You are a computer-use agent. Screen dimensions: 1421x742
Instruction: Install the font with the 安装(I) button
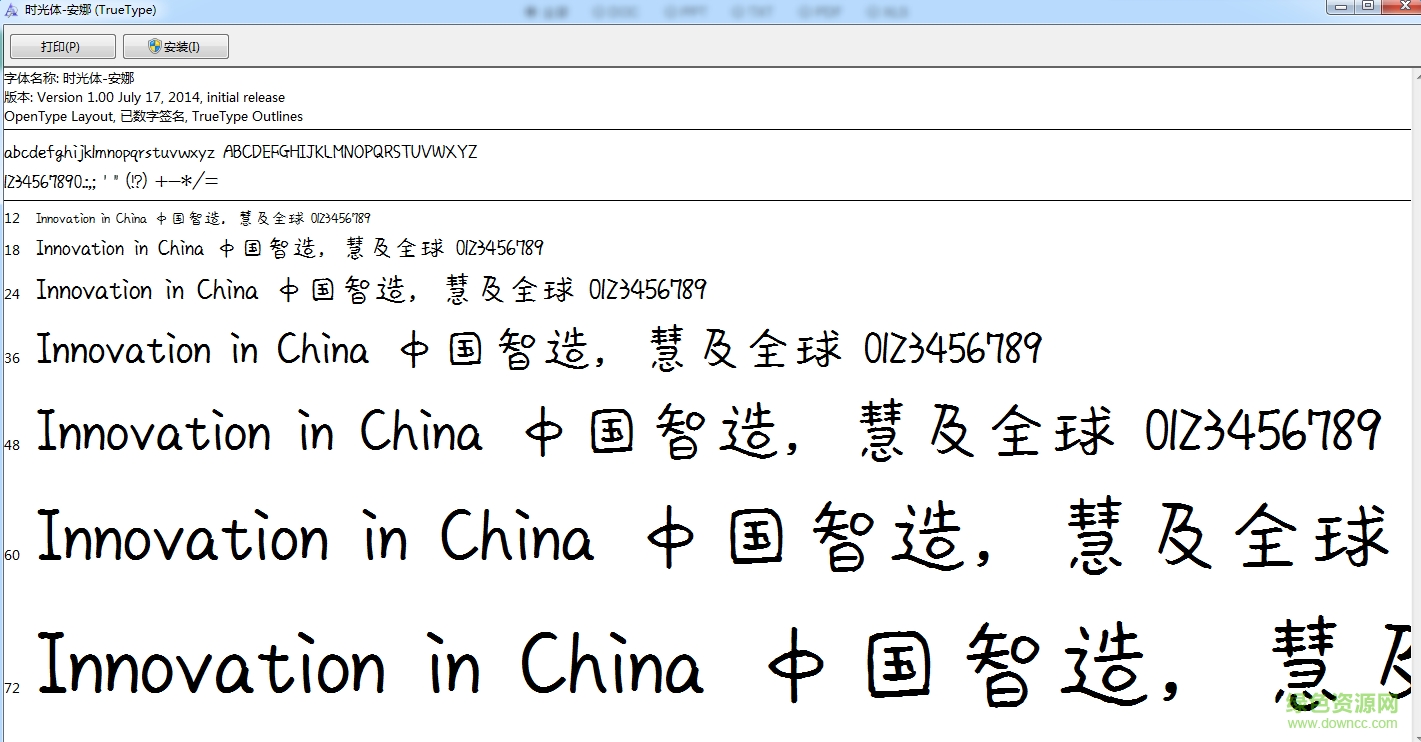click(x=176, y=47)
